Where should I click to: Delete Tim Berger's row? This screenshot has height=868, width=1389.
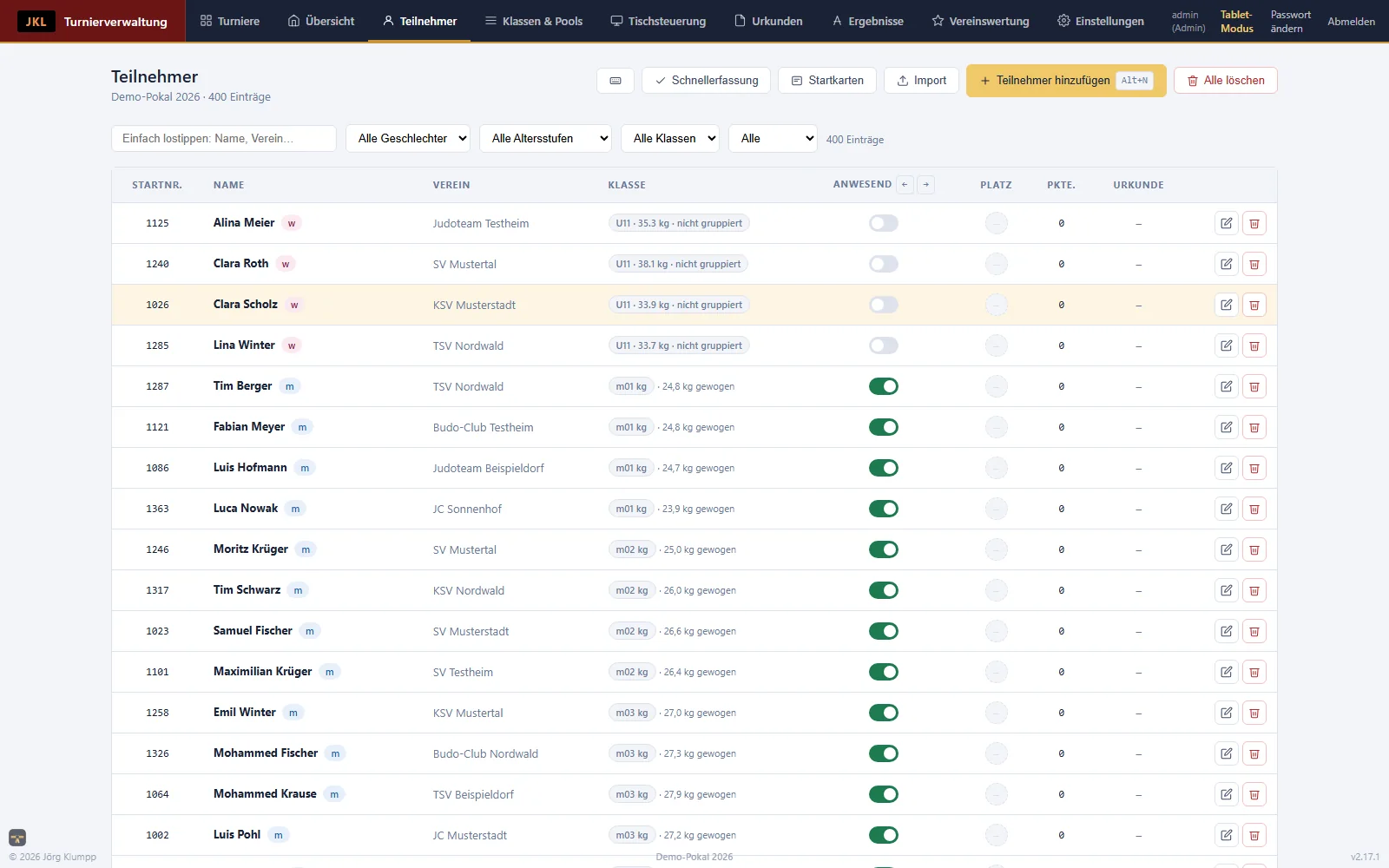(x=1254, y=386)
